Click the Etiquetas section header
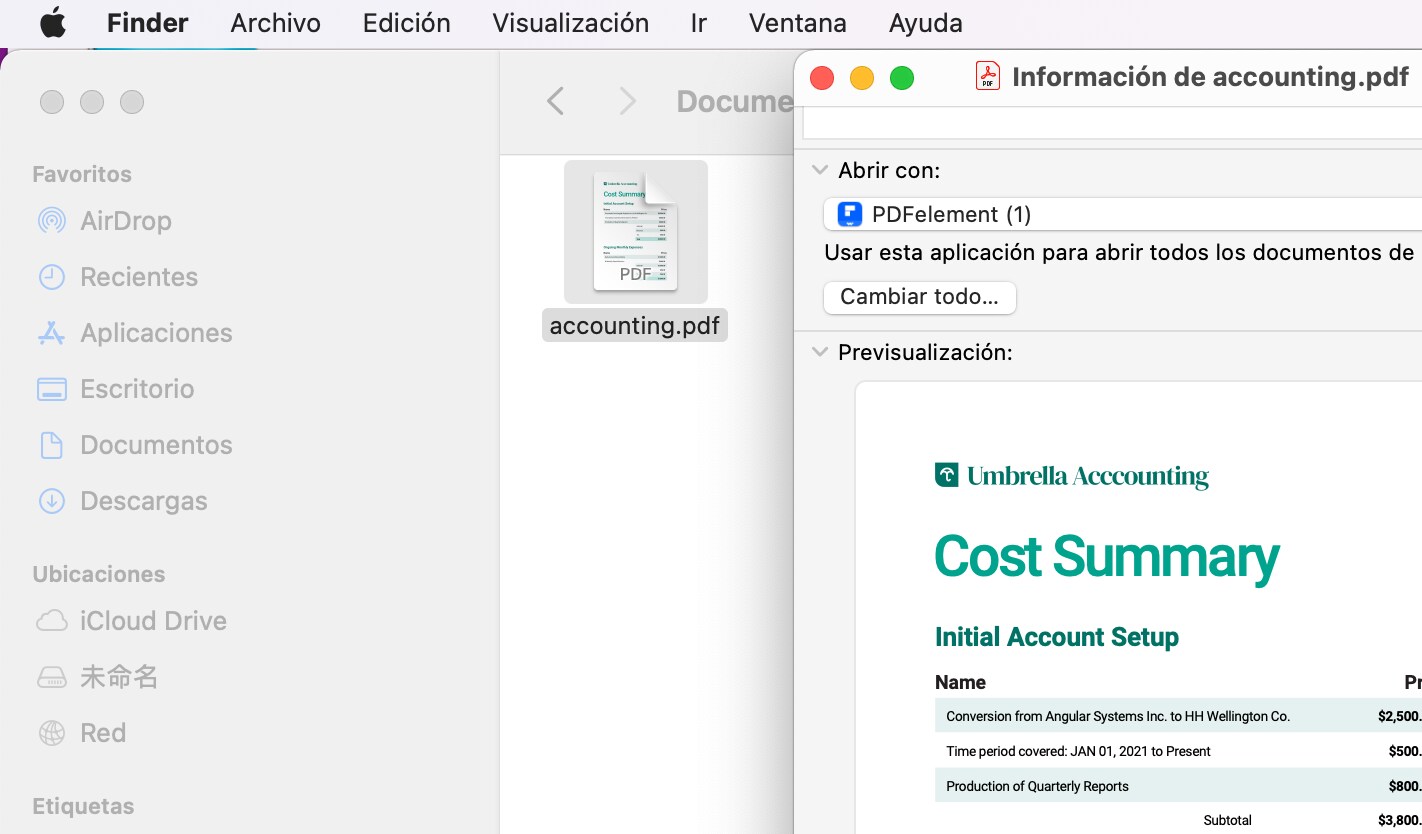Screen dimensions: 1422x834 pyautogui.click(x=83, y=806)
